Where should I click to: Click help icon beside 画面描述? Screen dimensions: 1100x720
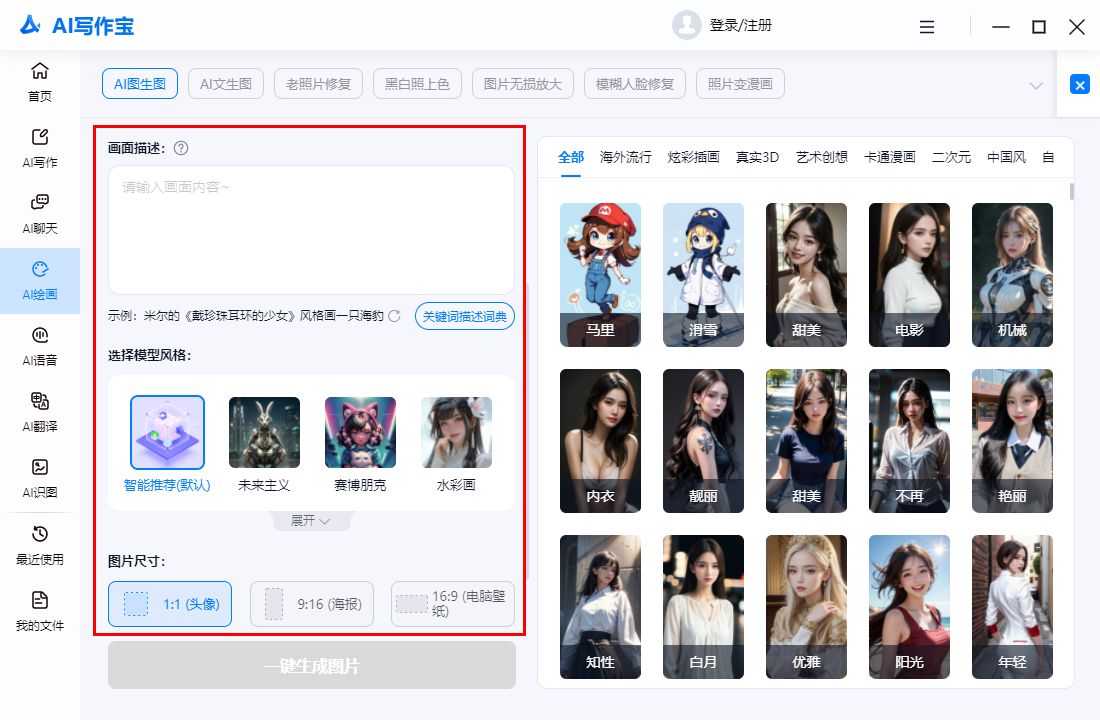point(181,148)
